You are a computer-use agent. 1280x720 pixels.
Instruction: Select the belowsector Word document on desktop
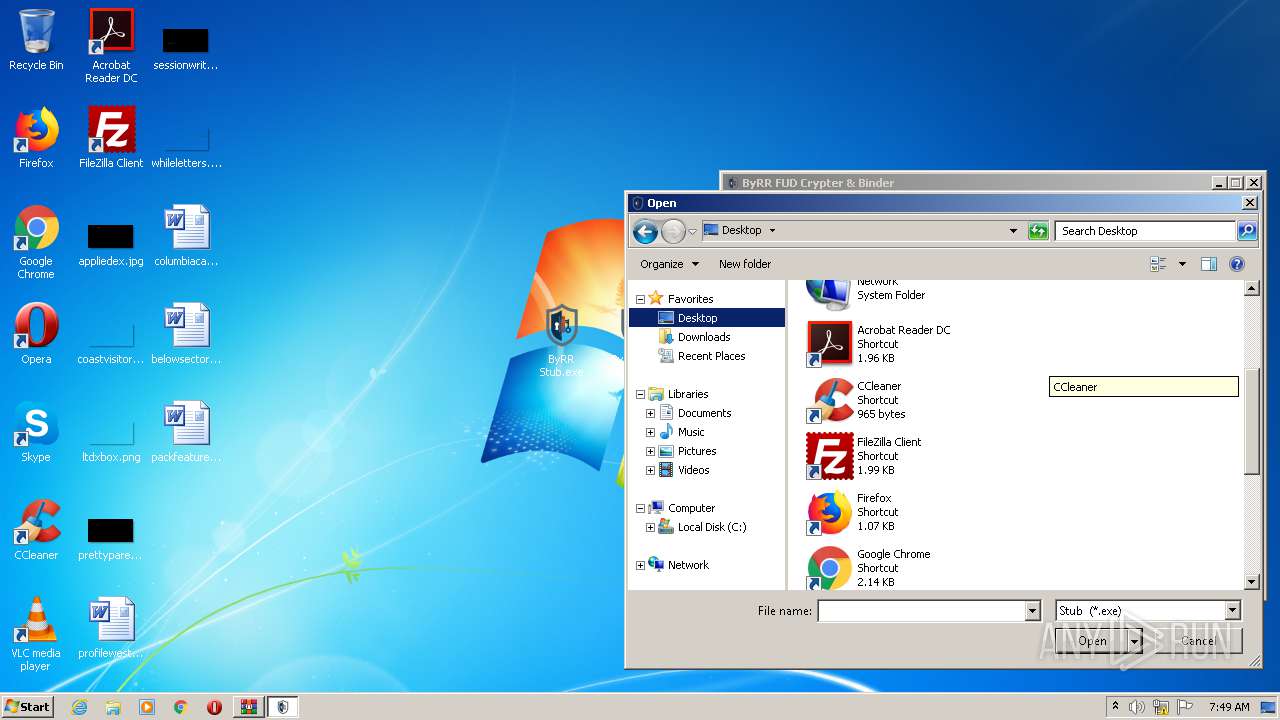tap(186, 334)
